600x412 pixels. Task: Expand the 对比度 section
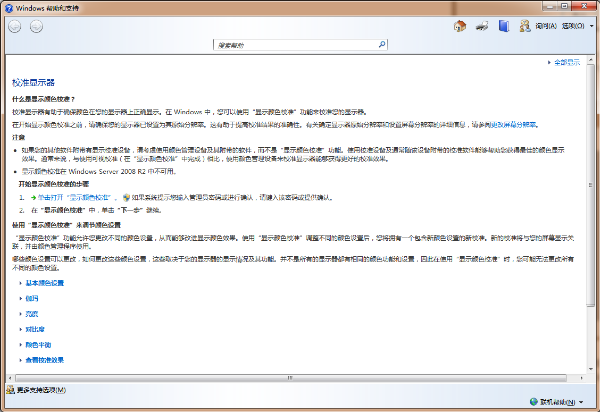tap(36, 329)
